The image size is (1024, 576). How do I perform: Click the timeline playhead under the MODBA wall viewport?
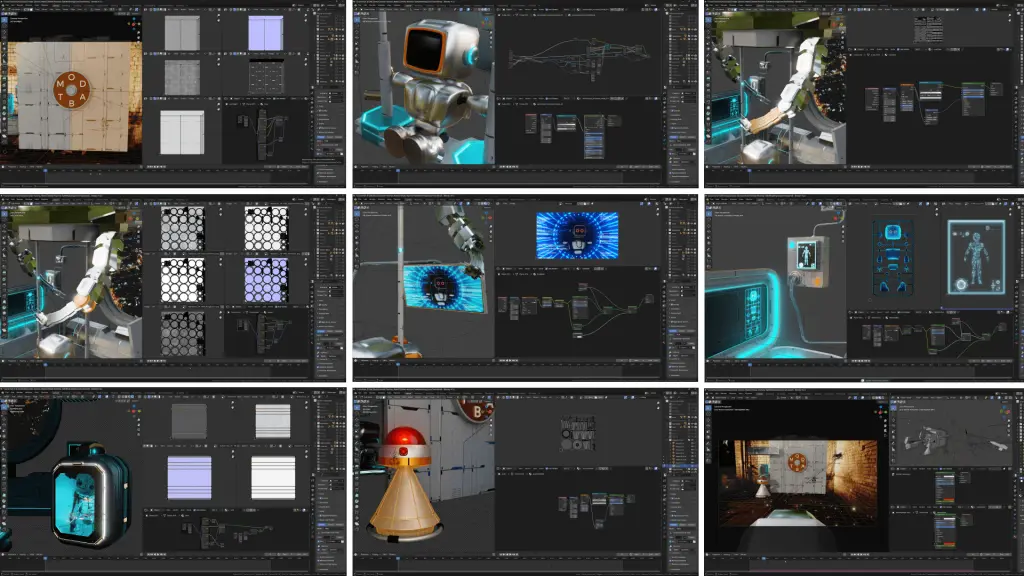click(x=45, y=171)
